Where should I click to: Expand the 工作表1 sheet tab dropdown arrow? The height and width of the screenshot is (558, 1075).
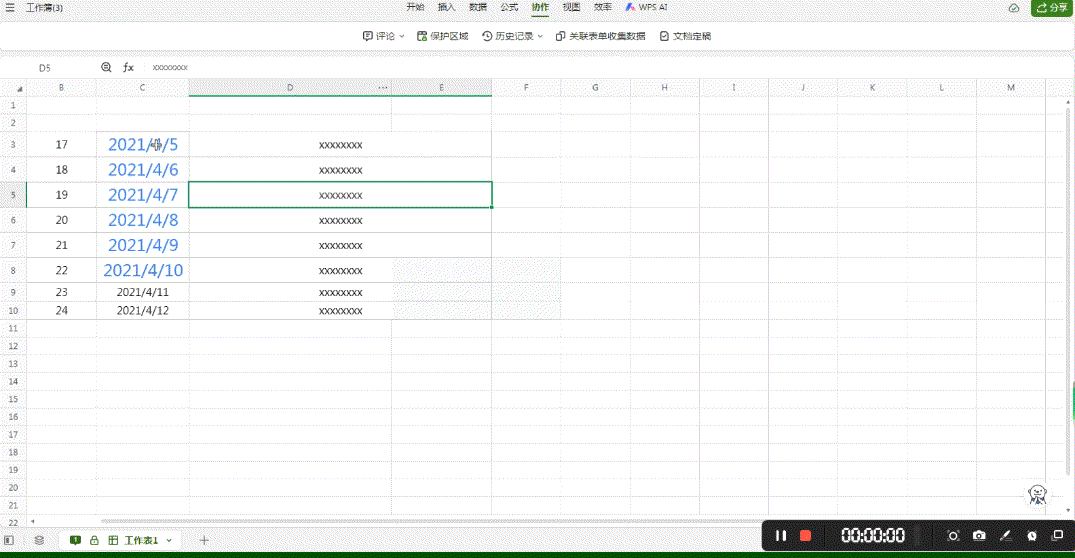tap(169, 540)
